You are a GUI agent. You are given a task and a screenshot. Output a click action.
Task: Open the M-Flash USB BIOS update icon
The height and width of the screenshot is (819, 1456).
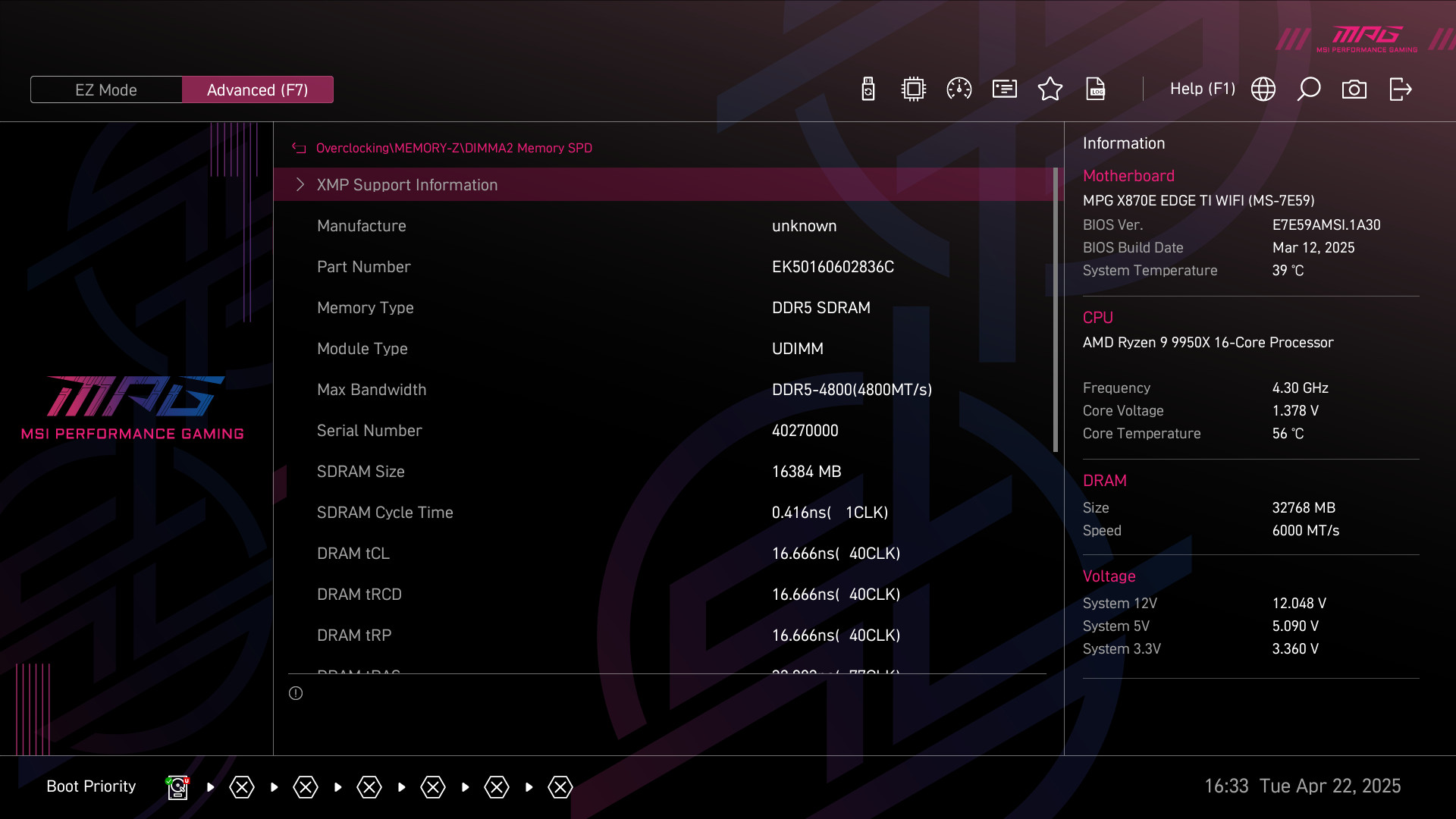868,89
